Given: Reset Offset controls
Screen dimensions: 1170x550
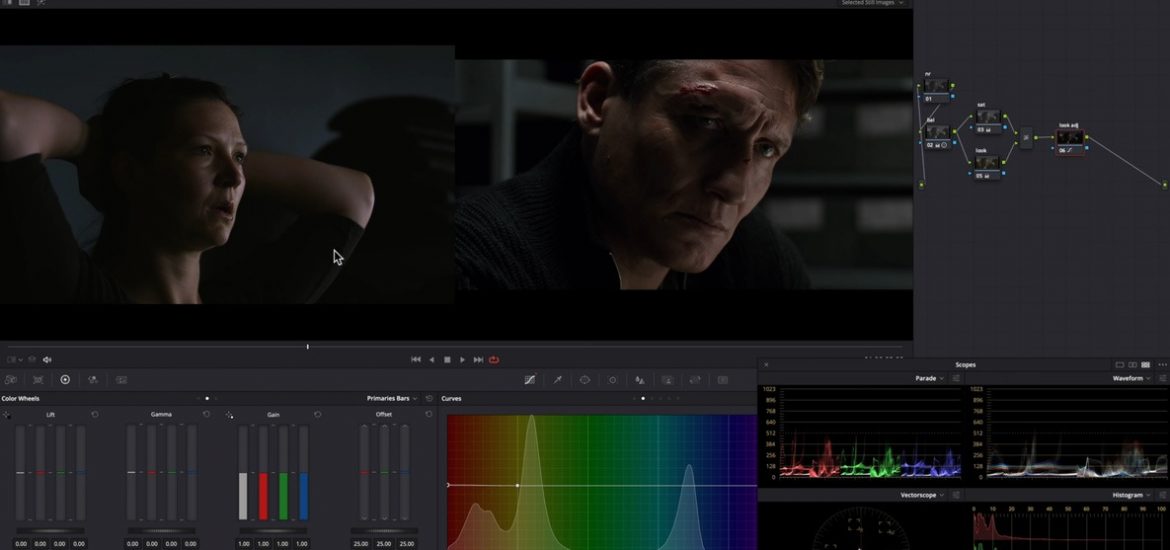Looking at the screenshot, I should tap(428, 414).
